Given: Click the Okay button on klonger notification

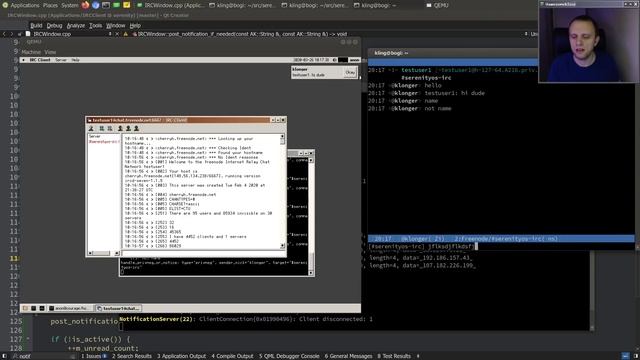Looking at the screenshot, I should coord(350,73).
